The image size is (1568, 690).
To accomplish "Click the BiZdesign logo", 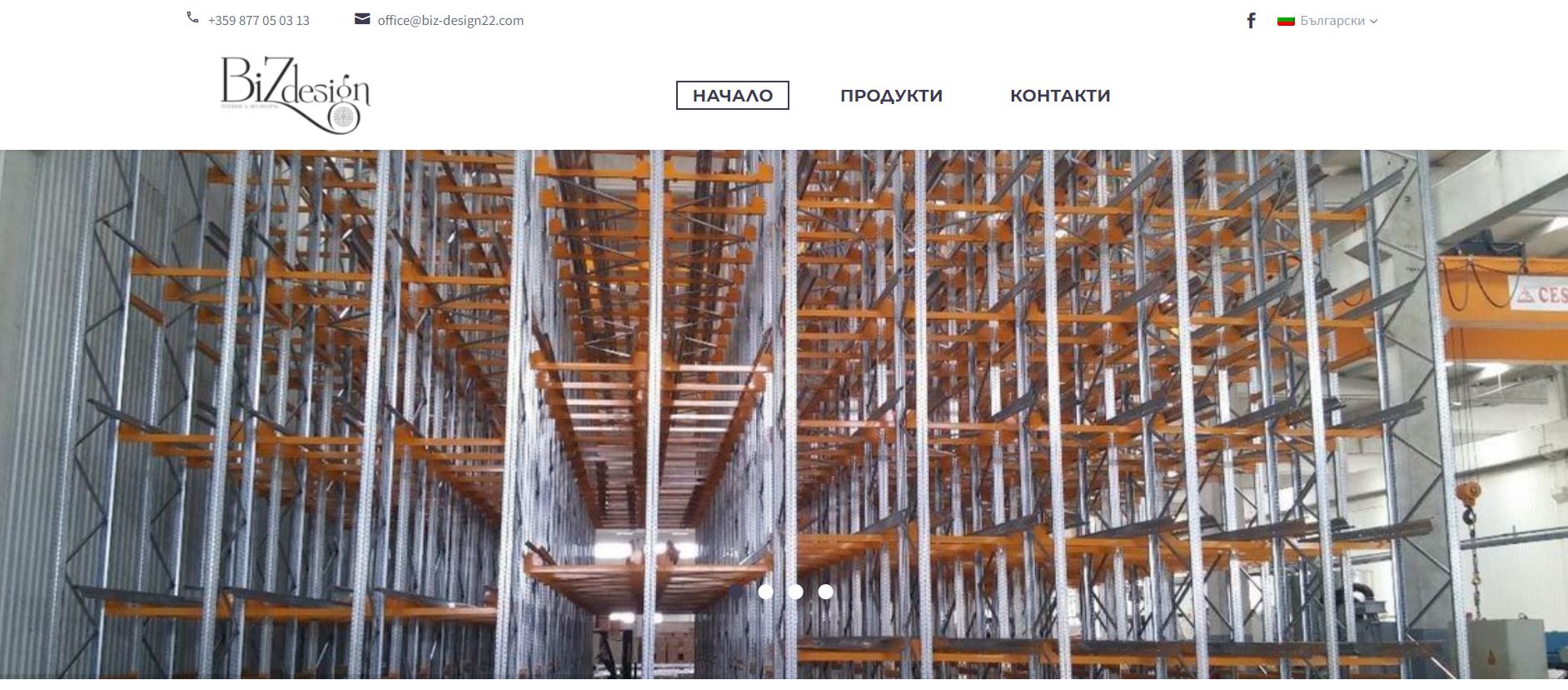I will tap(295, 95).
